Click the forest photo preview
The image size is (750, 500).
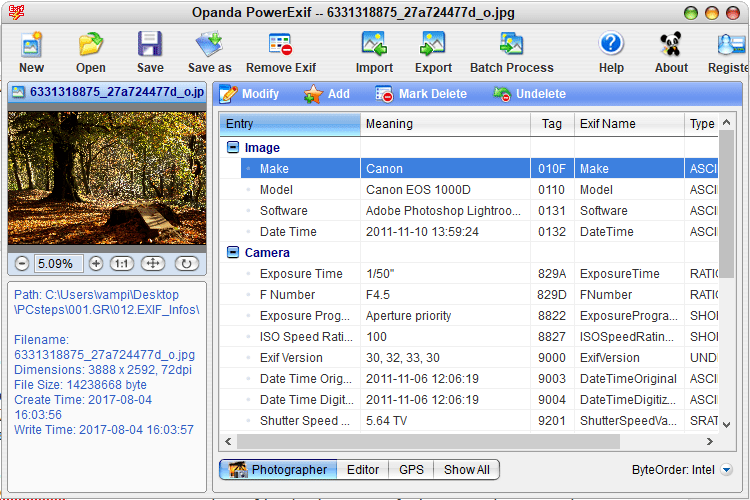click(x=107, y=178)
